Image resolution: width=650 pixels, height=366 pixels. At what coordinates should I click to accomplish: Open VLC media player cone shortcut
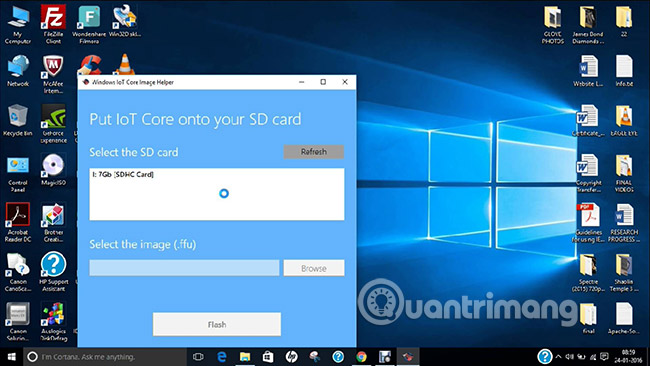[124, 64]
